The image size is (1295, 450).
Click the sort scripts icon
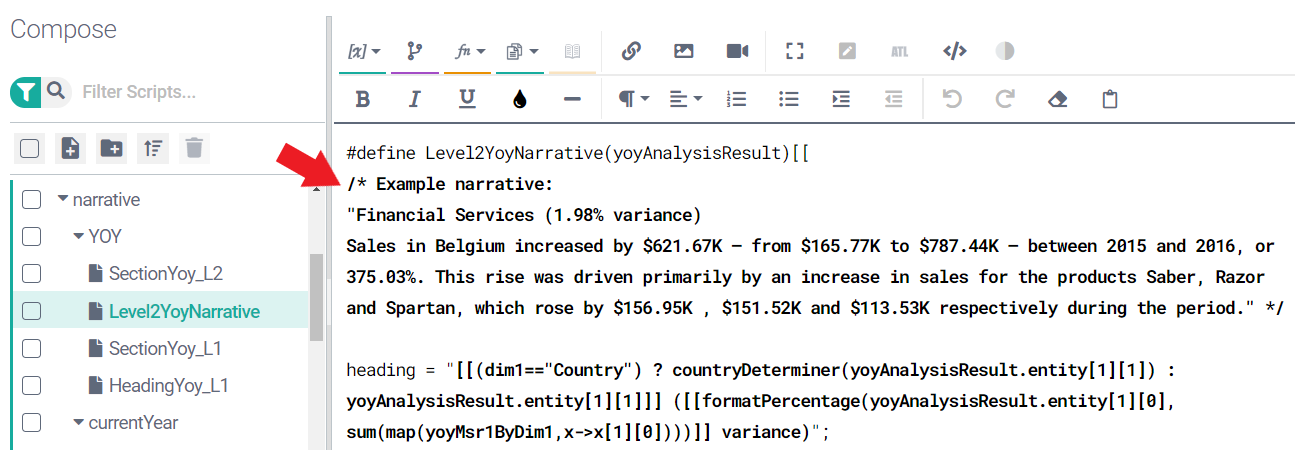153,149
